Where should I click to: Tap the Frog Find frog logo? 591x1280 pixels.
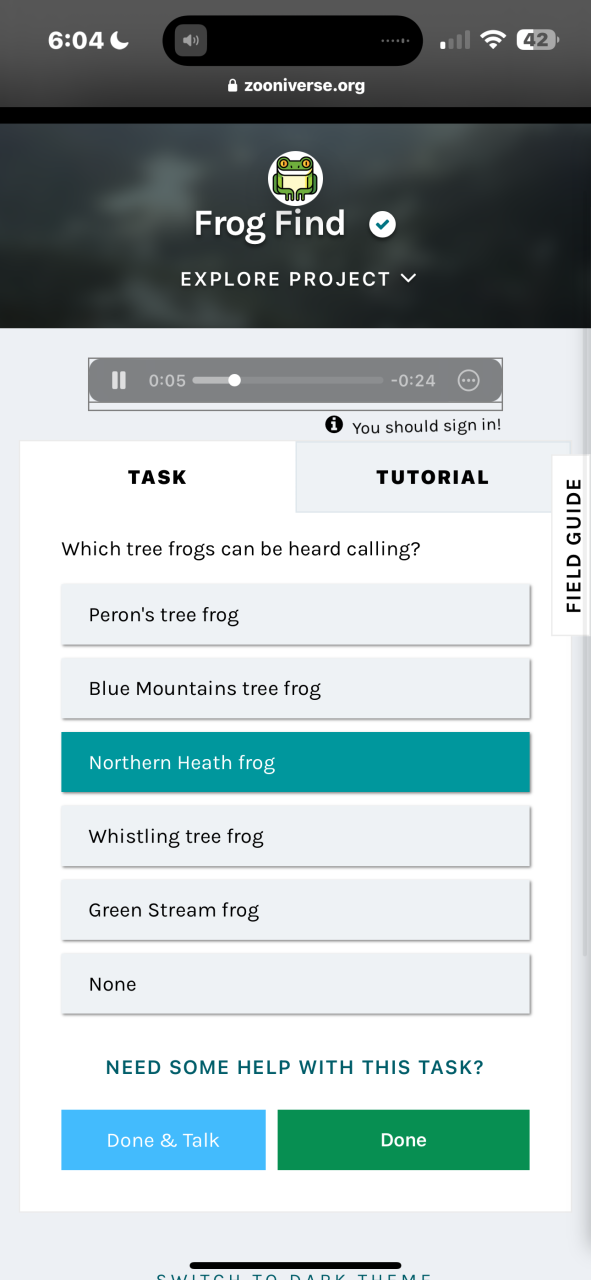click(295, 178)
